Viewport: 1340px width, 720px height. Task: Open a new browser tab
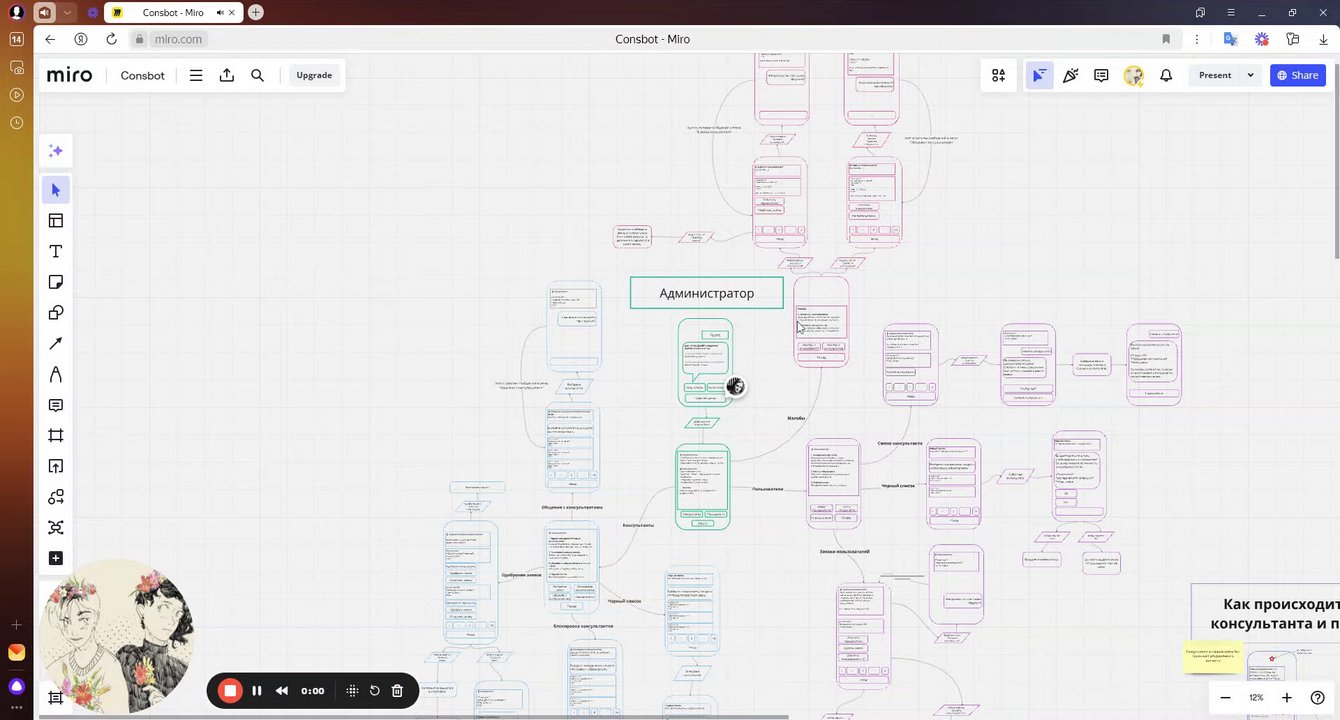pos(256,12)
